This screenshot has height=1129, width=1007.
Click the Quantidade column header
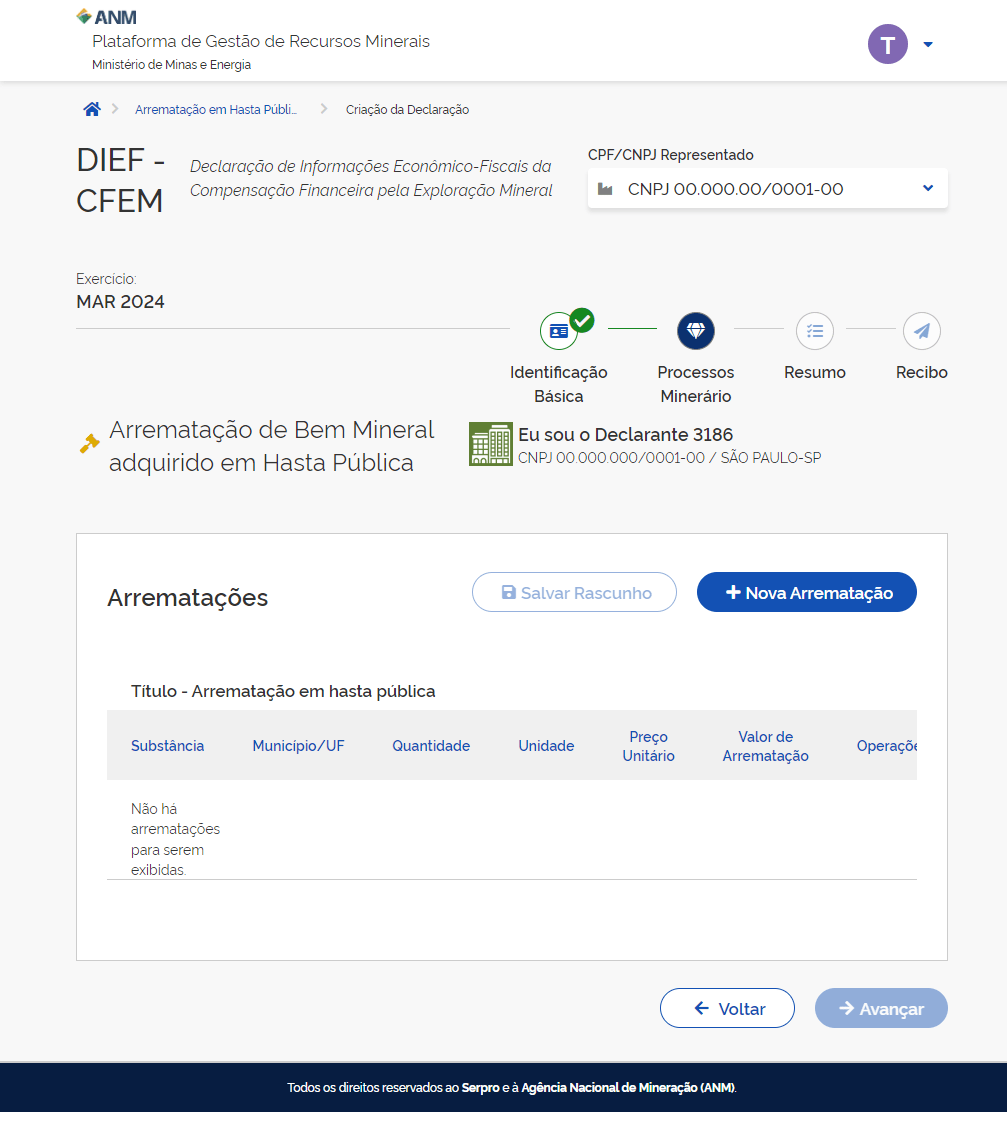pos(431,746)
